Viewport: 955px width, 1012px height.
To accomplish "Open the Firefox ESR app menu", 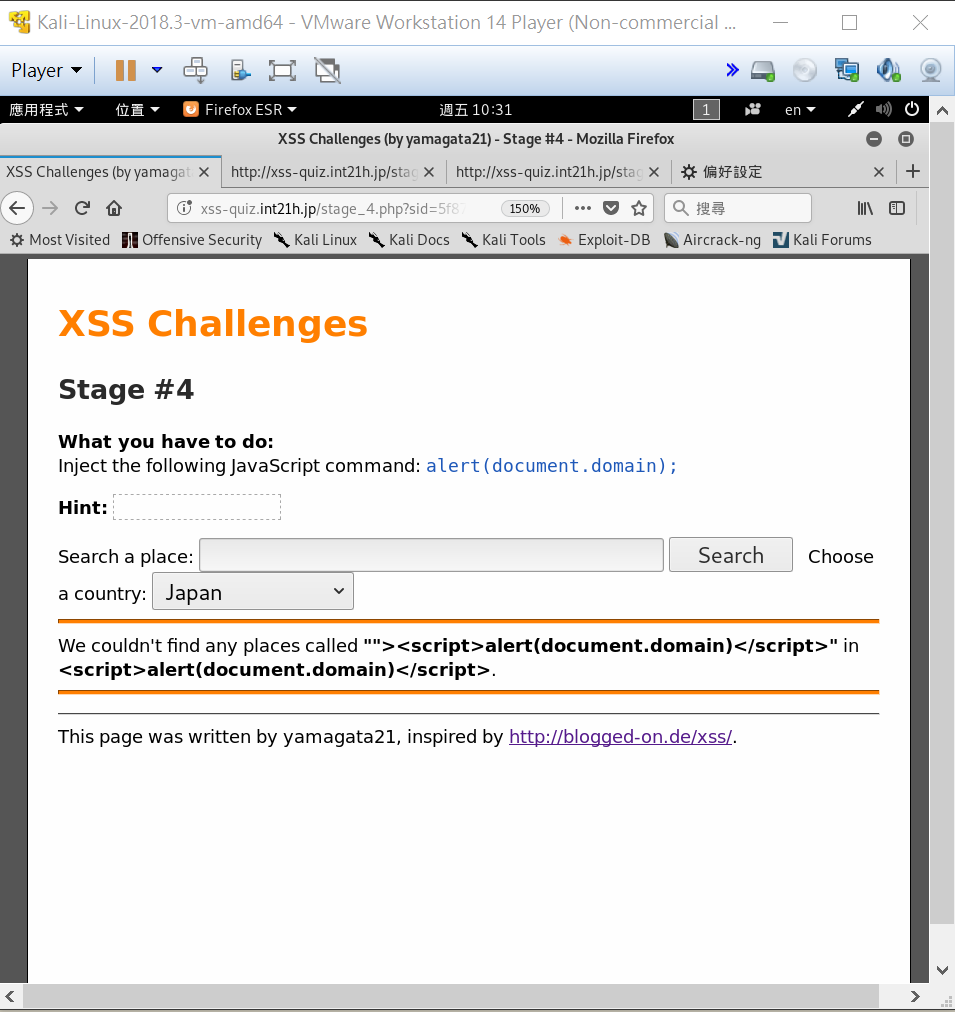I will [240, 110].
